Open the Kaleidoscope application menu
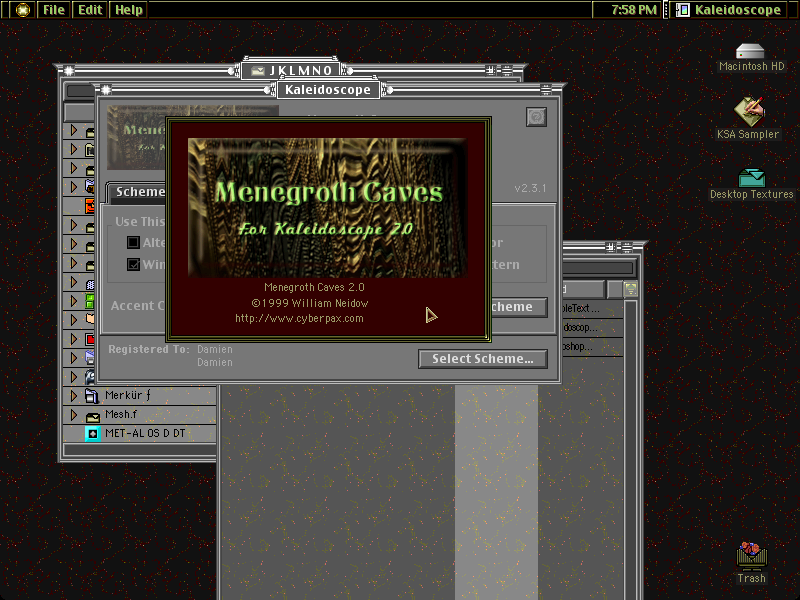 pos(730,10)
